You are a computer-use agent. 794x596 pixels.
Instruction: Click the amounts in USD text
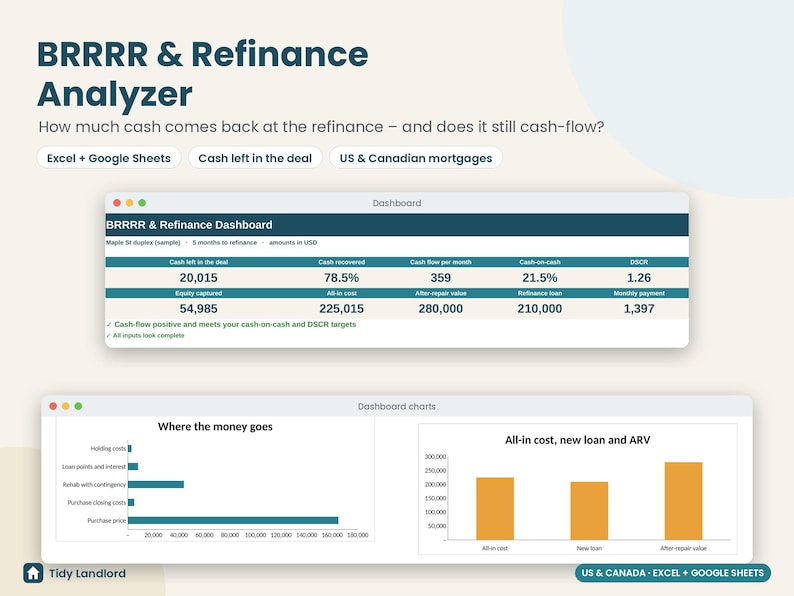pyautogui.click(x=293, y=243)
